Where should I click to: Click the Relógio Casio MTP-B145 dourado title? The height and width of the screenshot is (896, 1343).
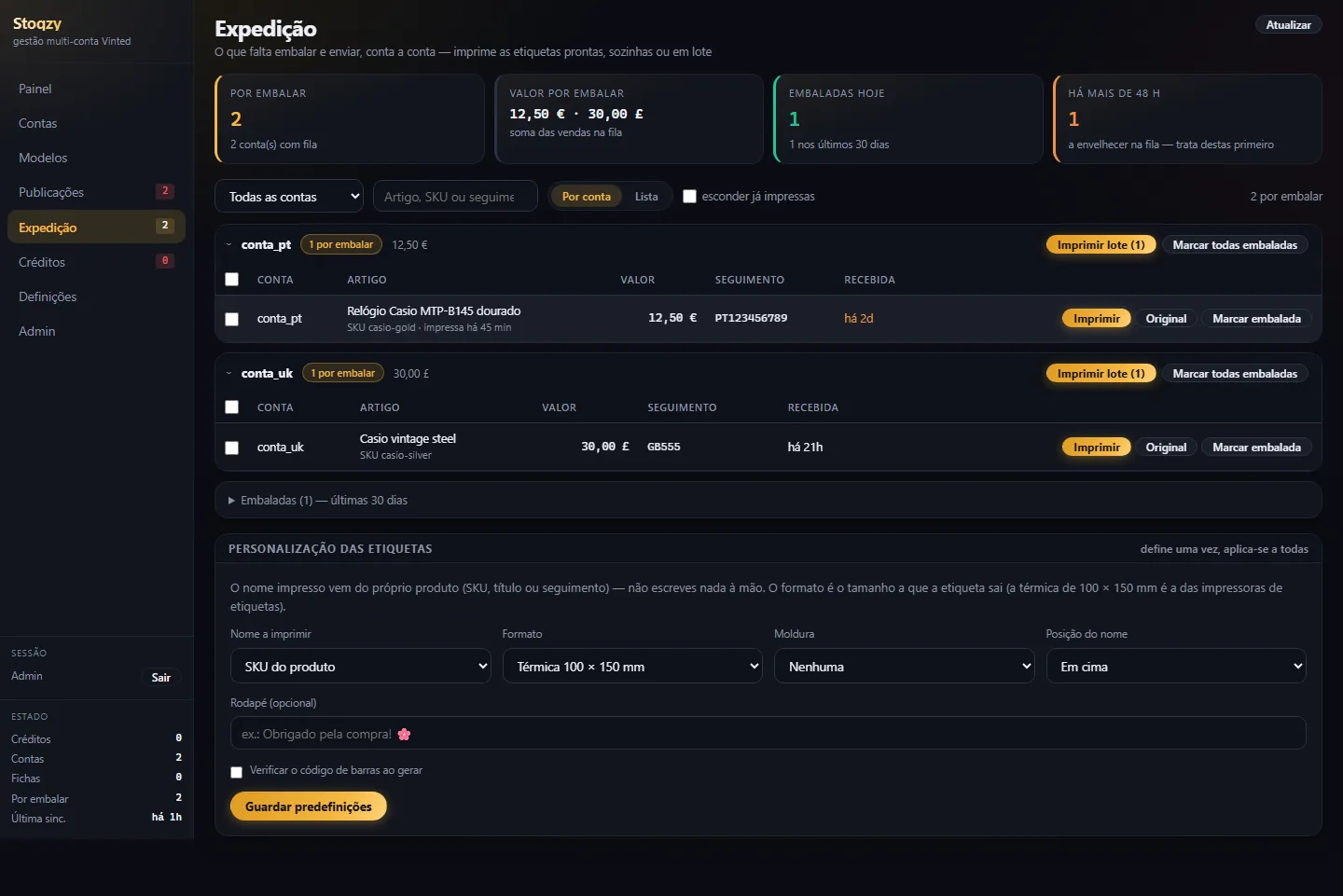tap(434, 310)
